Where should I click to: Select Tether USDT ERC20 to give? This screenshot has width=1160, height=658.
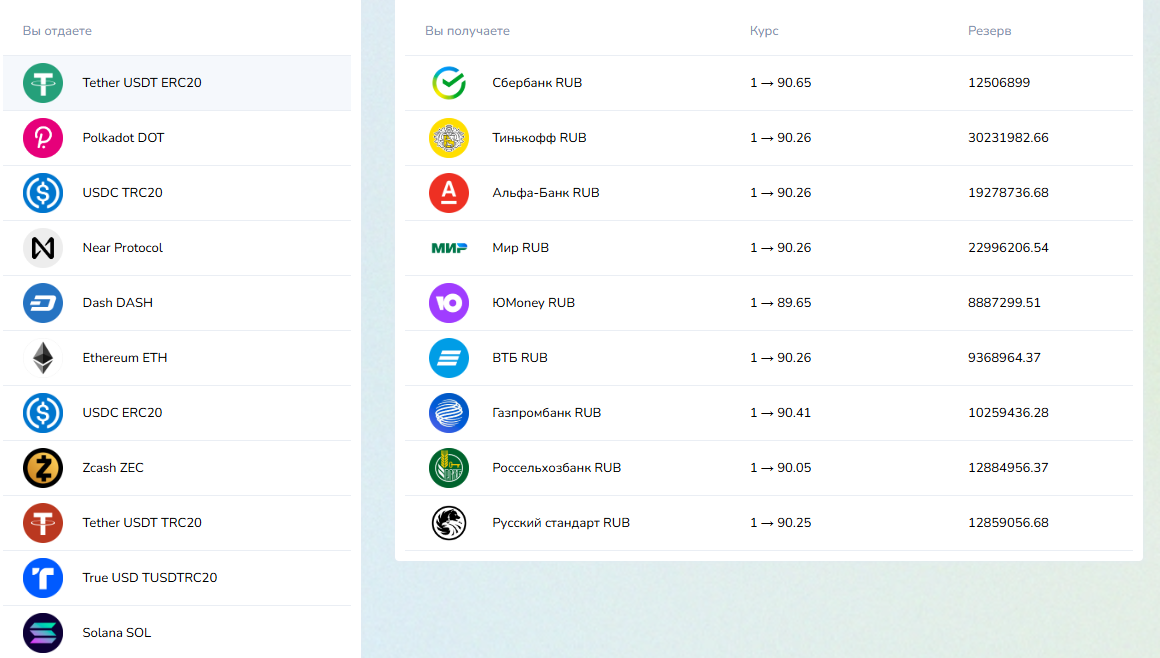pyautogui.click(x=177, y=83)
